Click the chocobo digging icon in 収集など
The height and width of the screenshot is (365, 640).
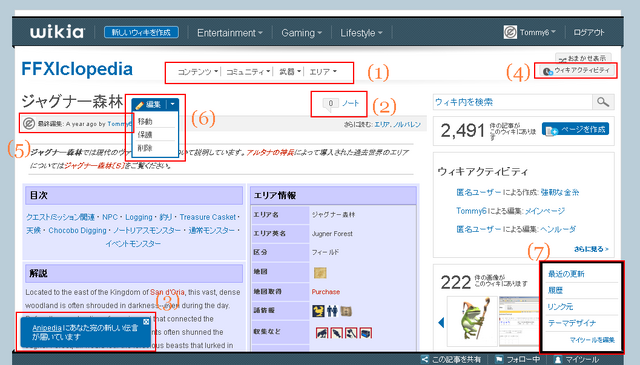(322, 333)
